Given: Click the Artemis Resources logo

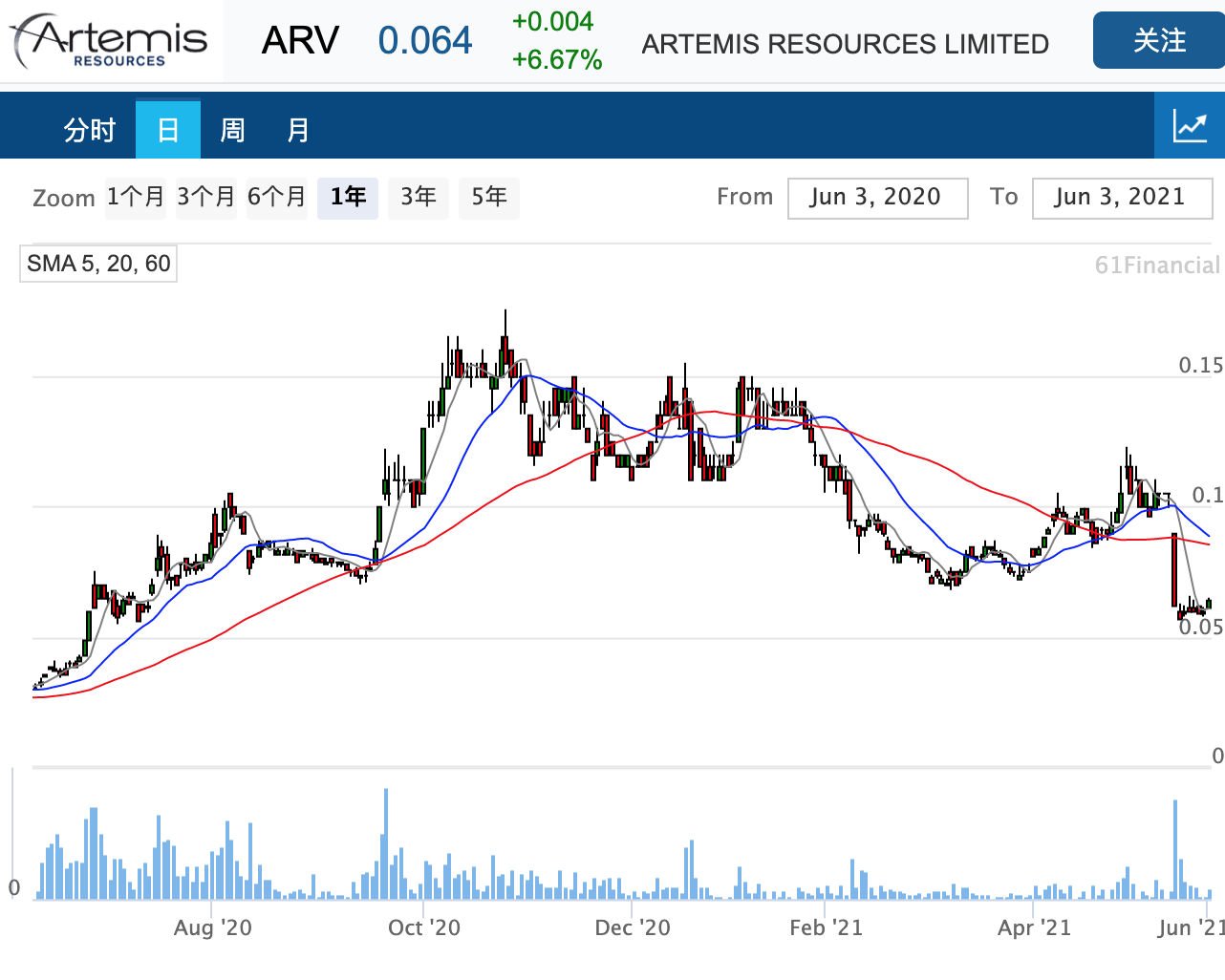Looking at the screenshot, I should [x=111, y=41].
